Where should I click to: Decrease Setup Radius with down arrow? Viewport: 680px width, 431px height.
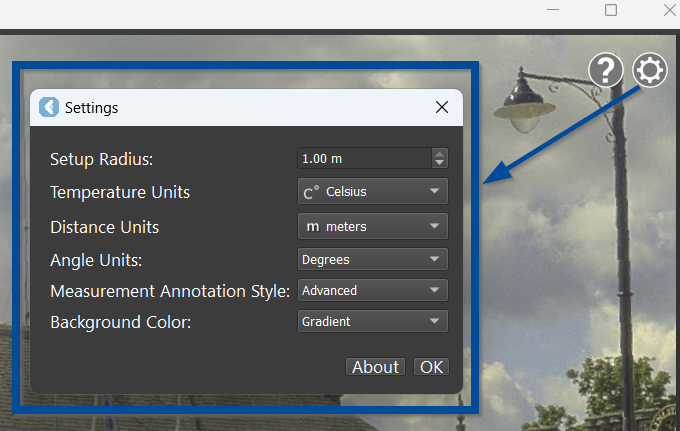[439, 163]
